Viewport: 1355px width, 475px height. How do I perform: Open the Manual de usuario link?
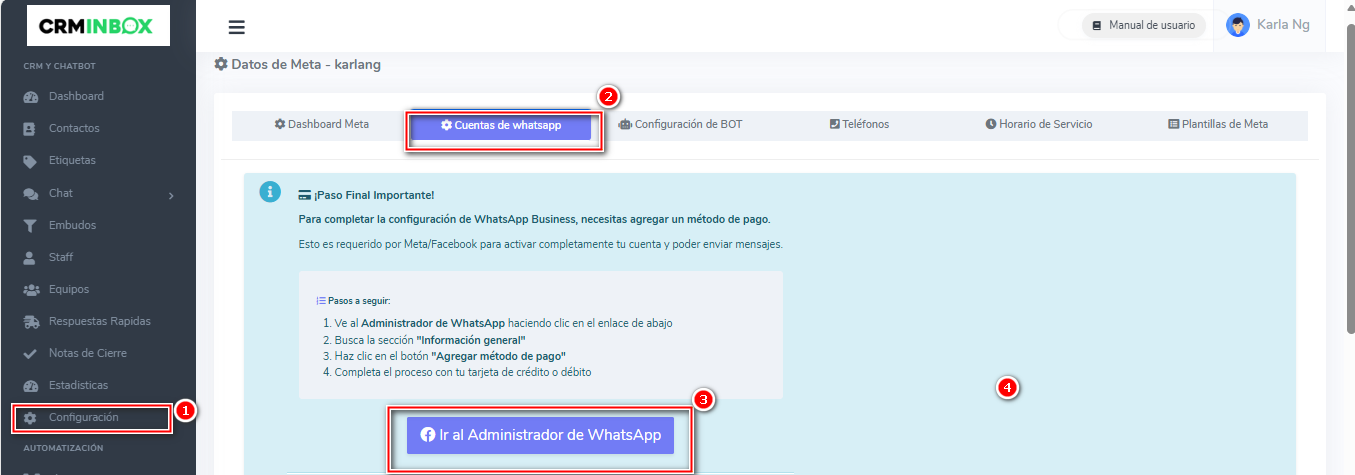click(x=1143, y=26)
